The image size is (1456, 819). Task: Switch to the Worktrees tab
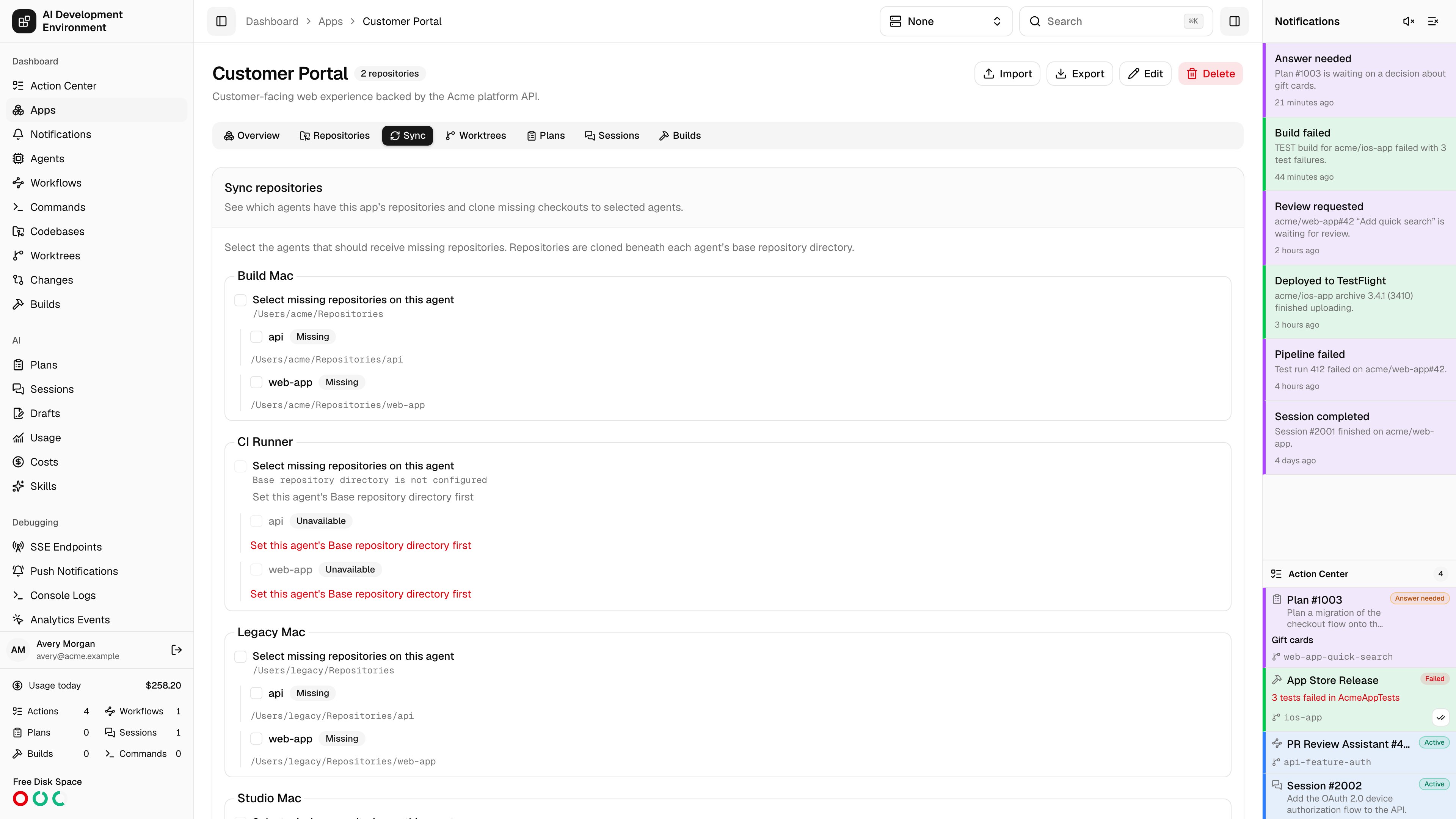point(475,136)
